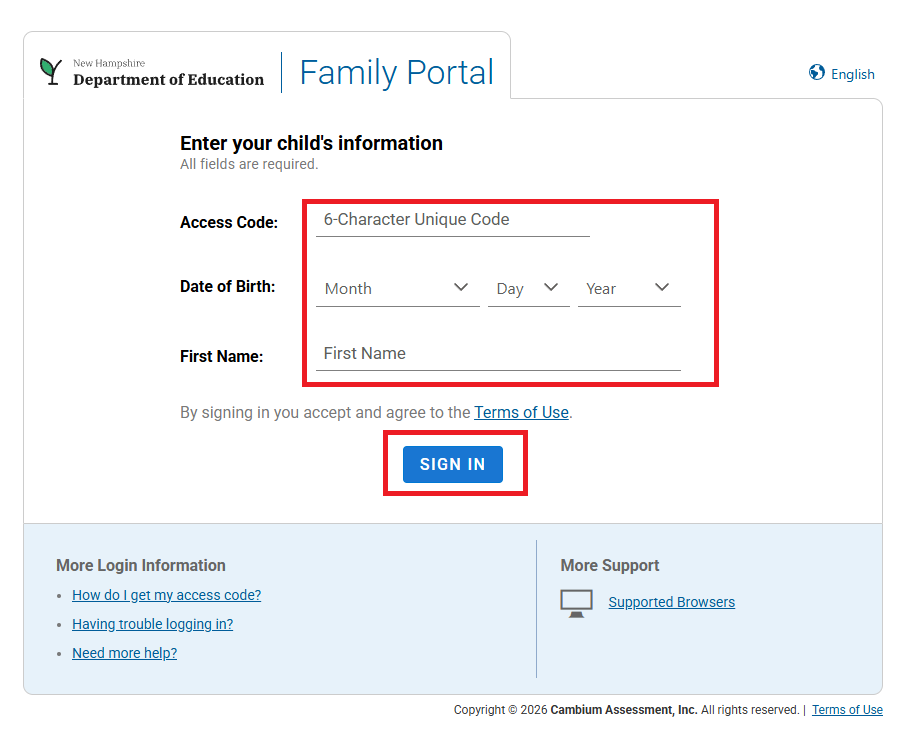Click the monitor icon under More Support
This screenshot has height=756, width=924.
point(576,603)
